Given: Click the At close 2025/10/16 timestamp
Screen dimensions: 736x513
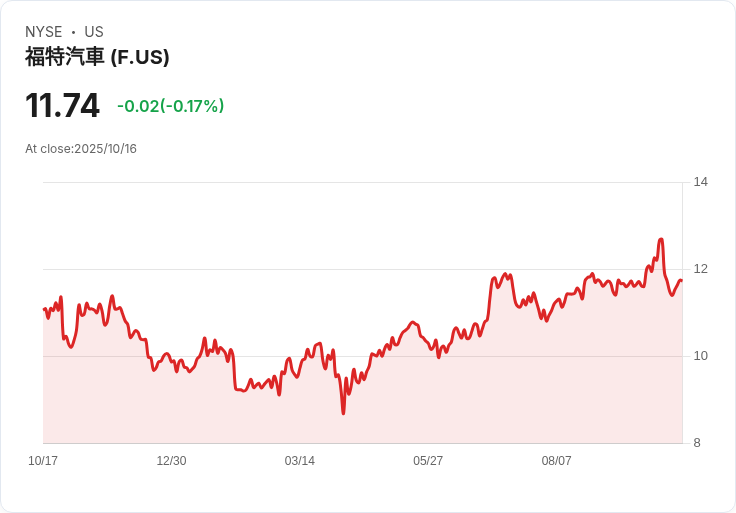Looking at the screenshot, I should coord(81,149).
